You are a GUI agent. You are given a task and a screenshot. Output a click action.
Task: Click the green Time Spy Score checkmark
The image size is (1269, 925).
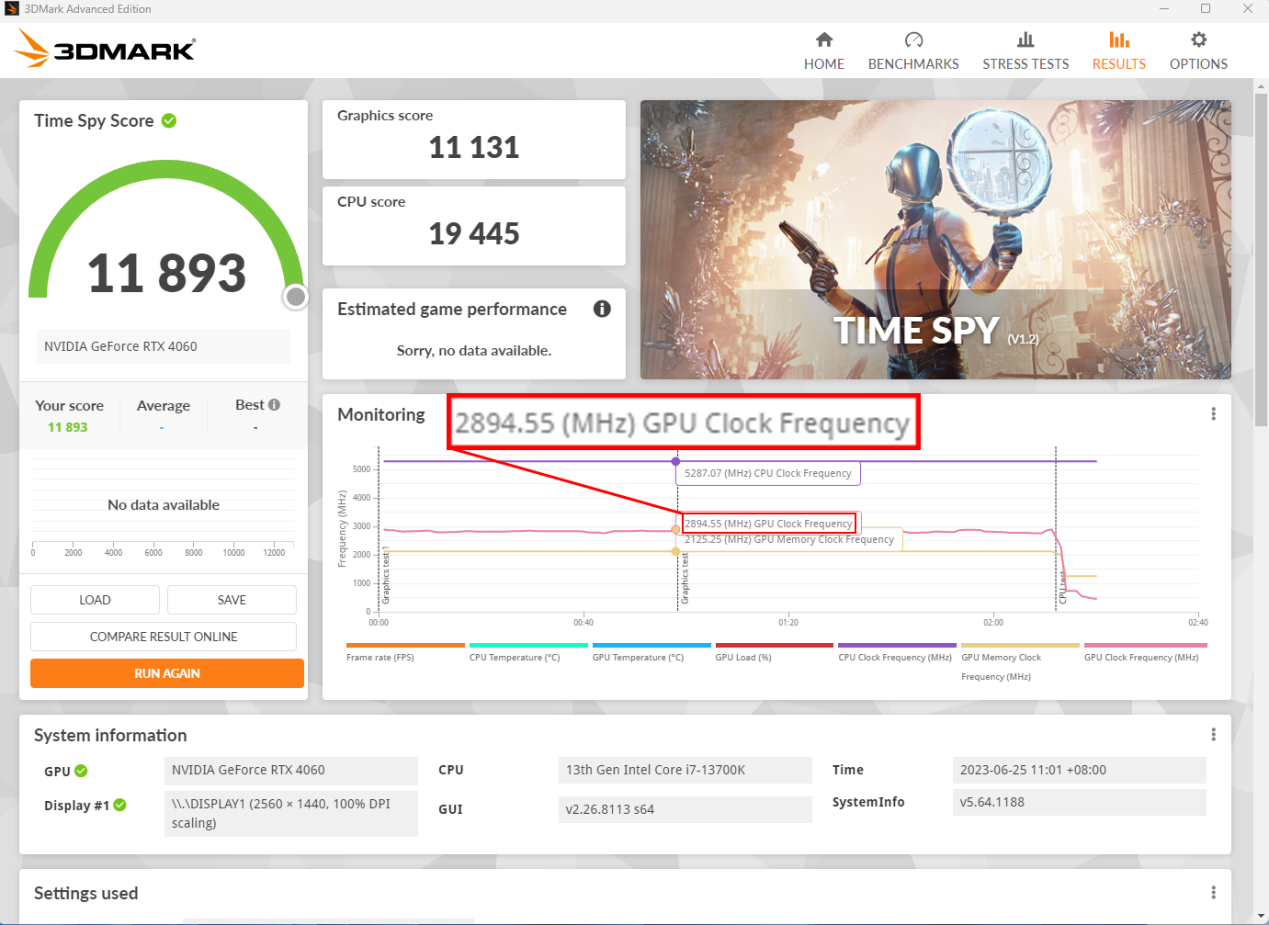pyautogui.click(x=169, y=121)
